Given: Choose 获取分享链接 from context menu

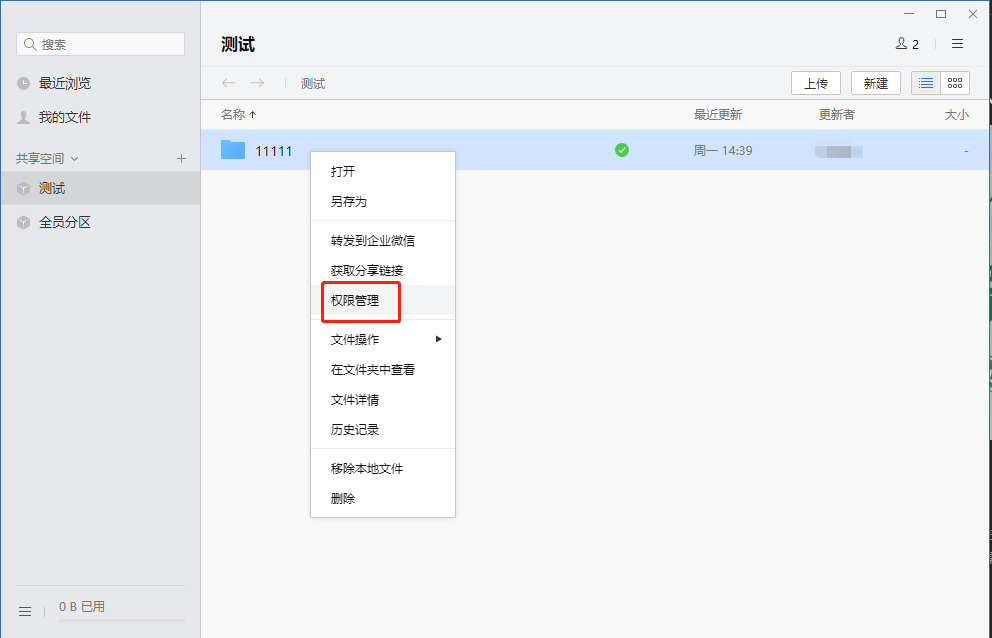Looking at the screenshot, I should click(x=383, y=270).
